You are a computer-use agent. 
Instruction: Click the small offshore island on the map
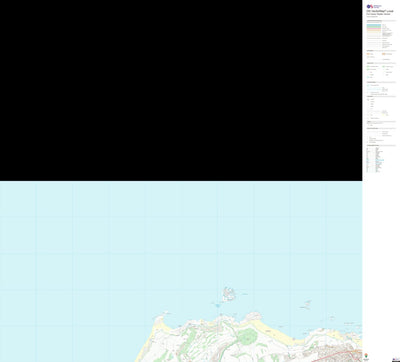click(228, 294)
